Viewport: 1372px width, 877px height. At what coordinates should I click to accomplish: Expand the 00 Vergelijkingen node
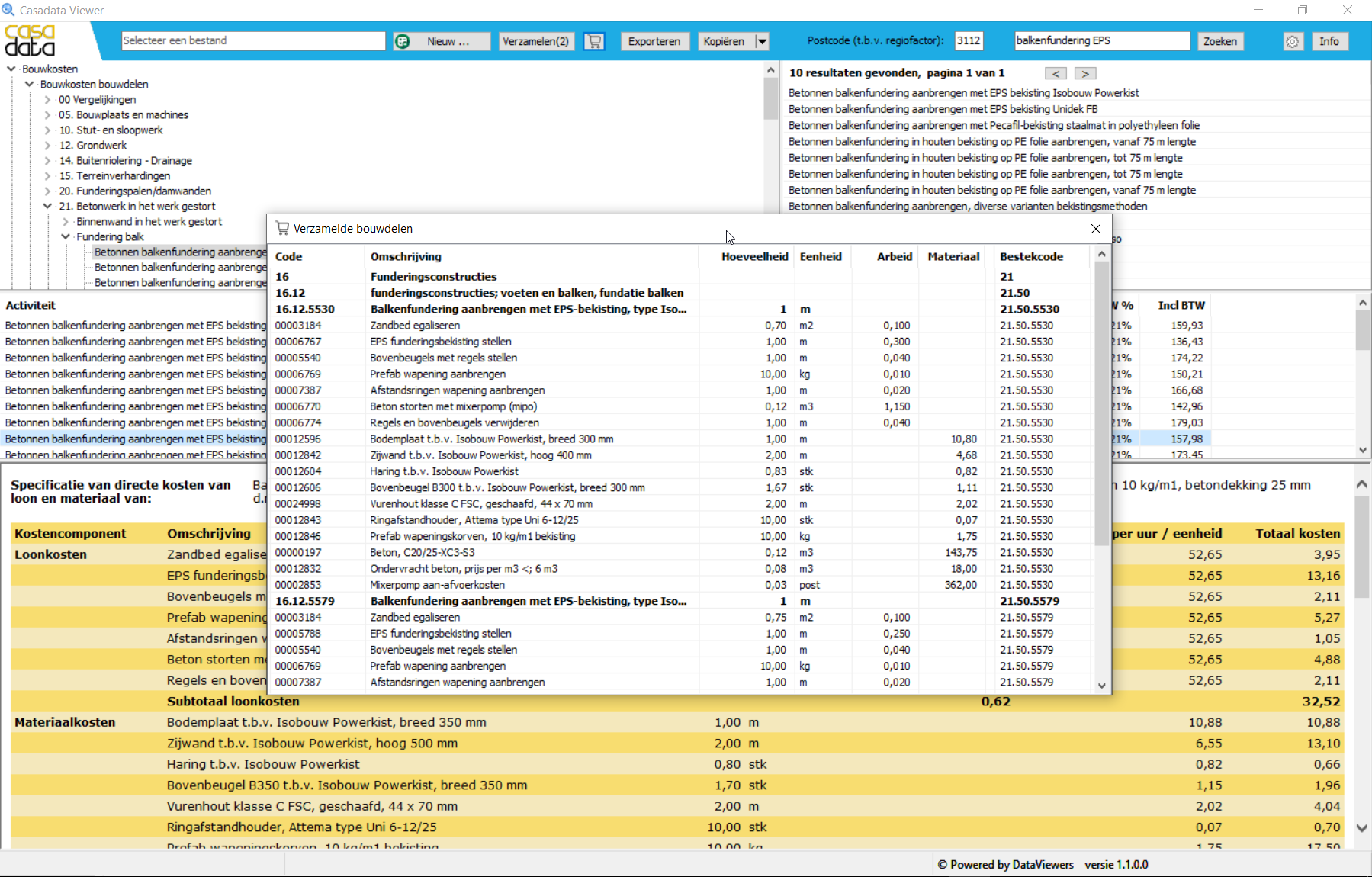click(x=47, y=99)
